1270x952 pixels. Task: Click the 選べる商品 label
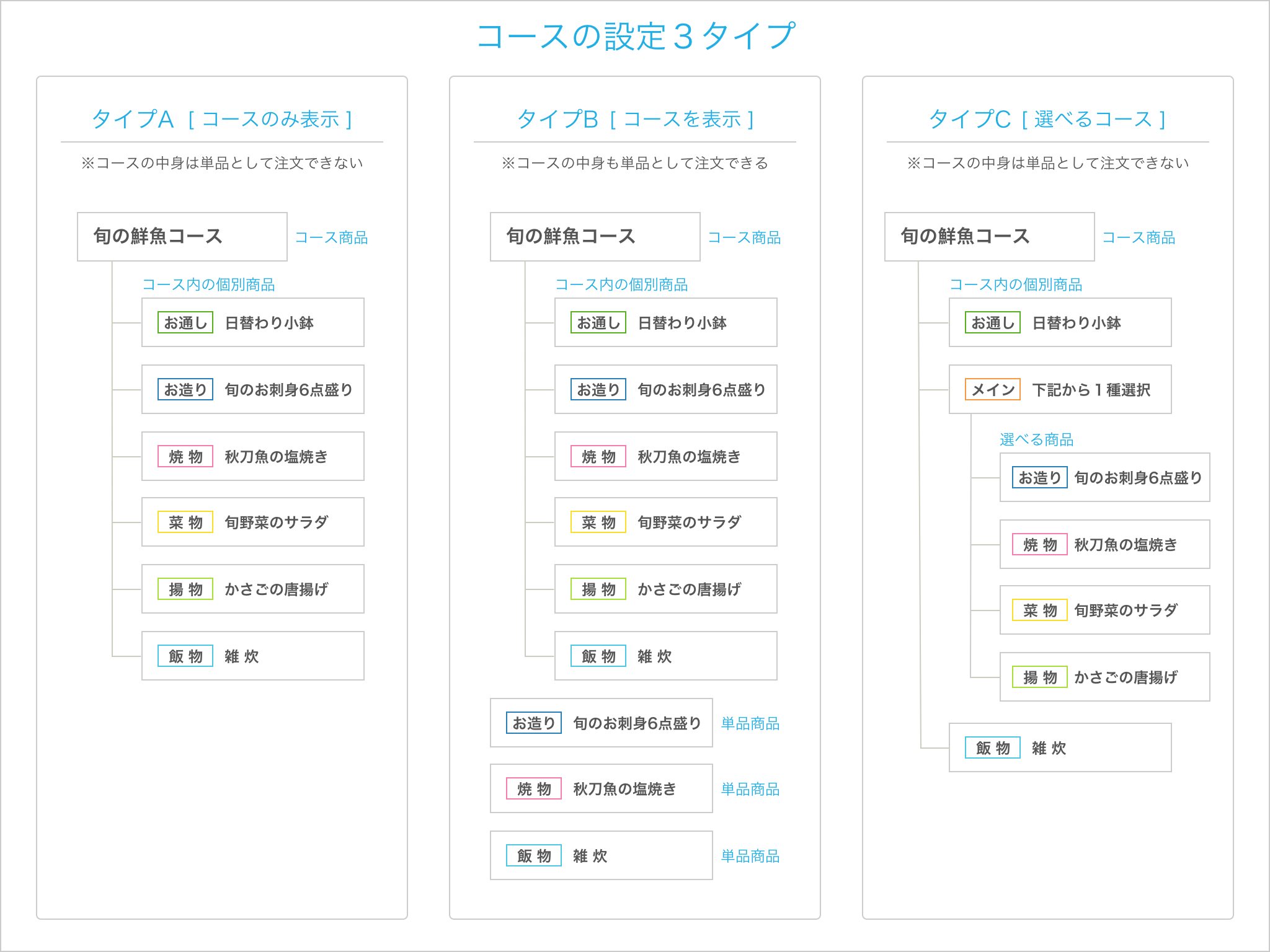point(1037,439)
